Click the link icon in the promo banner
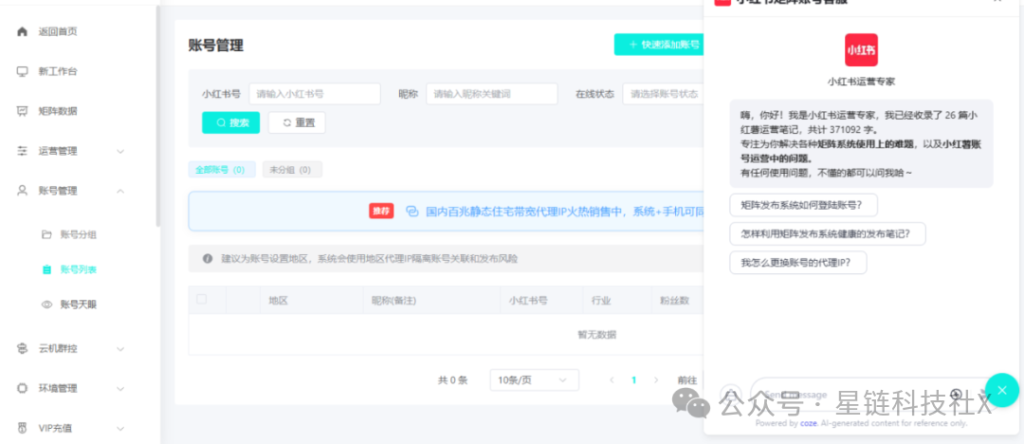1024x444 pixels. 411,211
